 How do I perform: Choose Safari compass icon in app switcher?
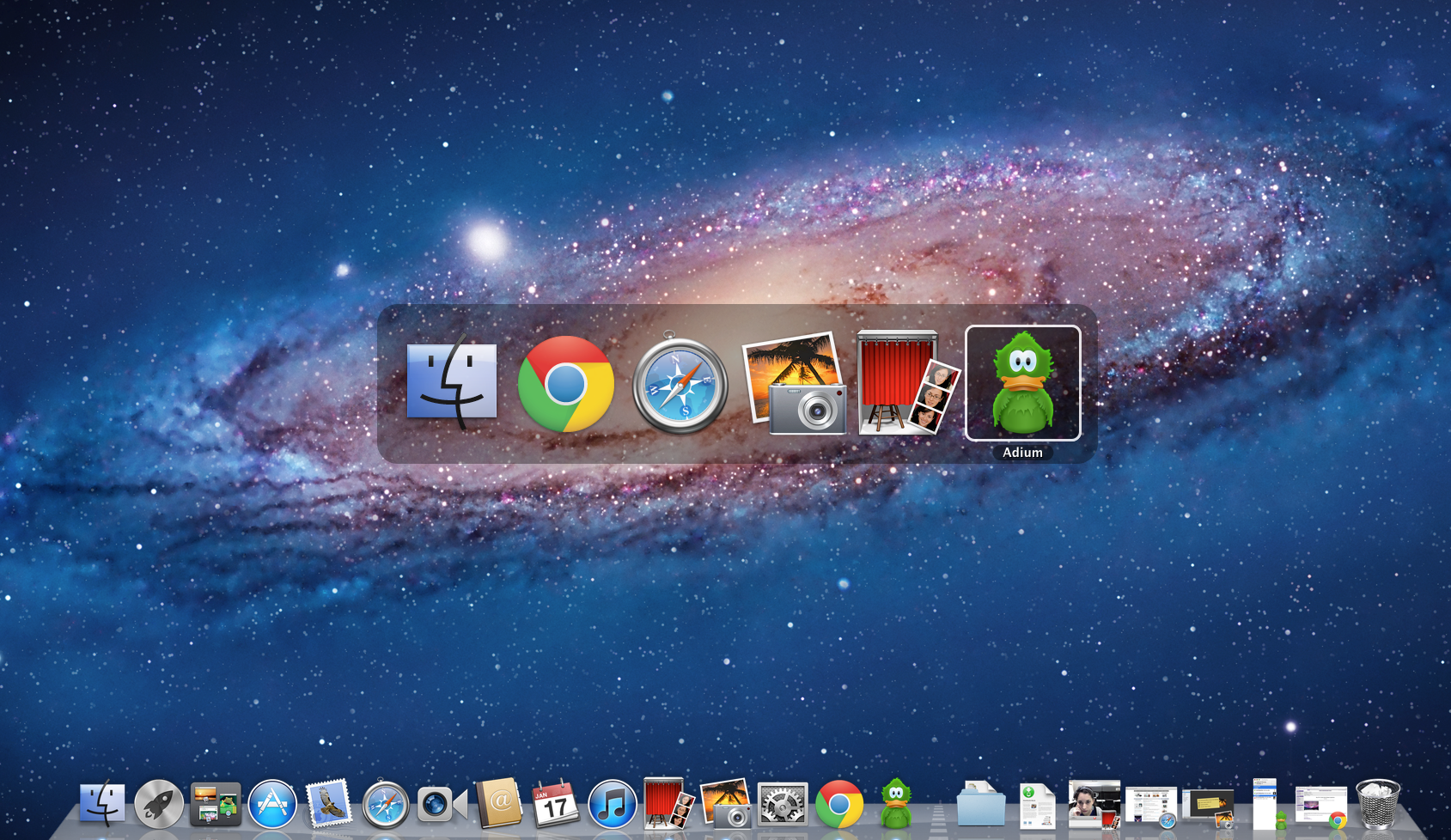pyautogui.click(x=680, y=384)
